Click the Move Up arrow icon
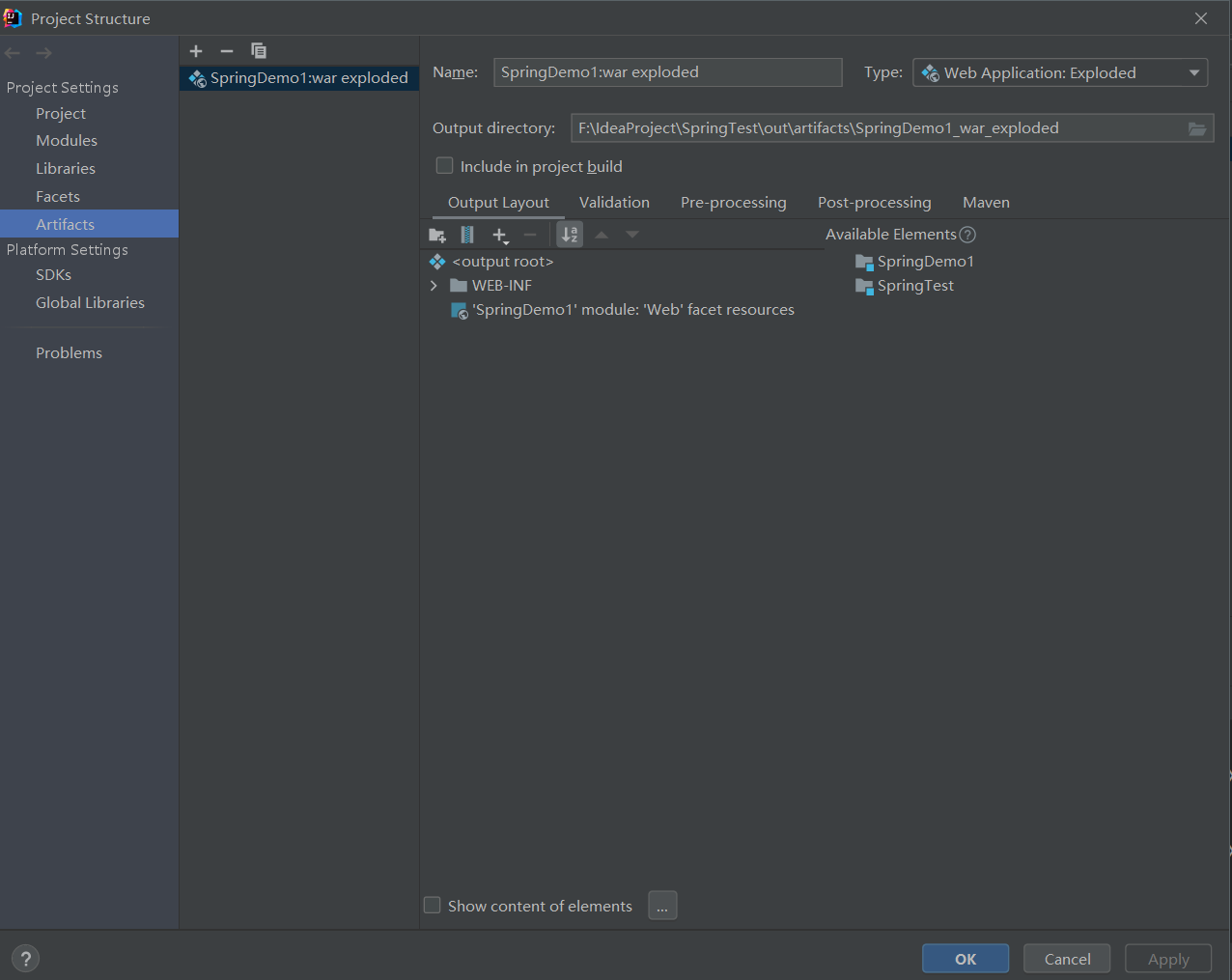The width and height of the screenshot is (1232, 980). point(602,235)
